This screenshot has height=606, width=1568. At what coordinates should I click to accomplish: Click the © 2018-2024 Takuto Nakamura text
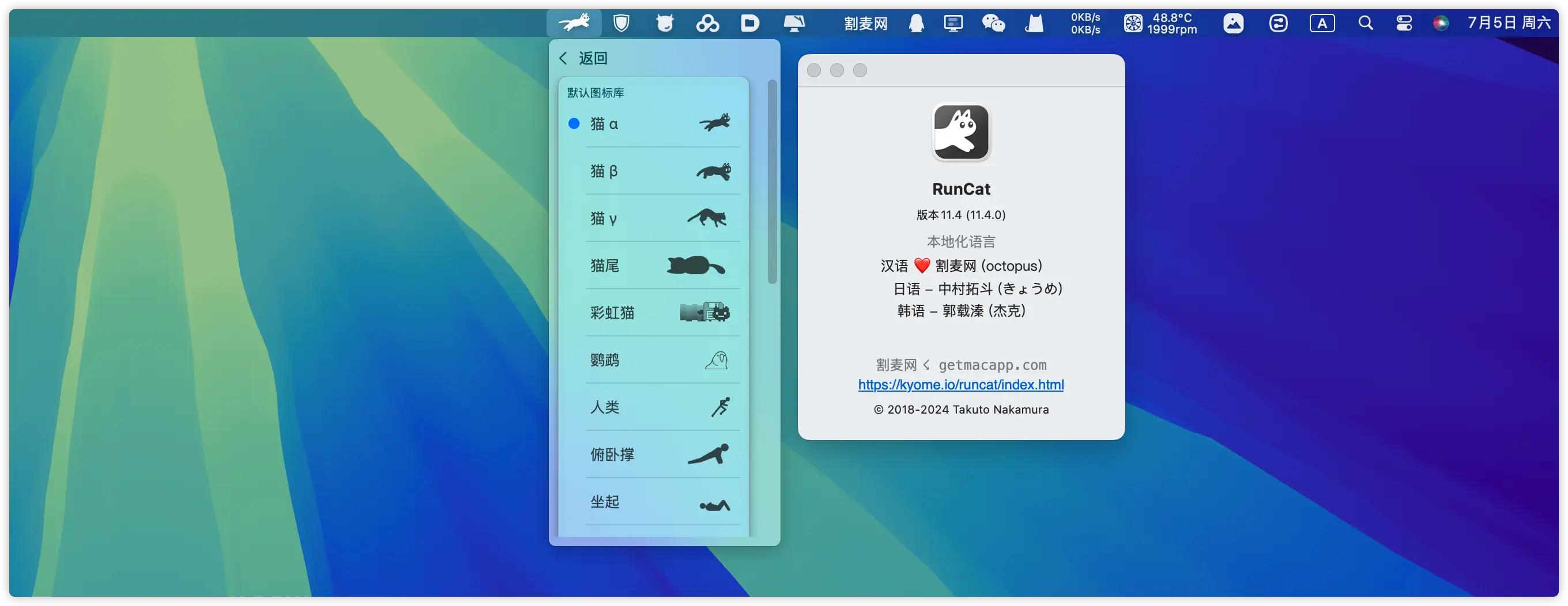(x=961, y=410)
